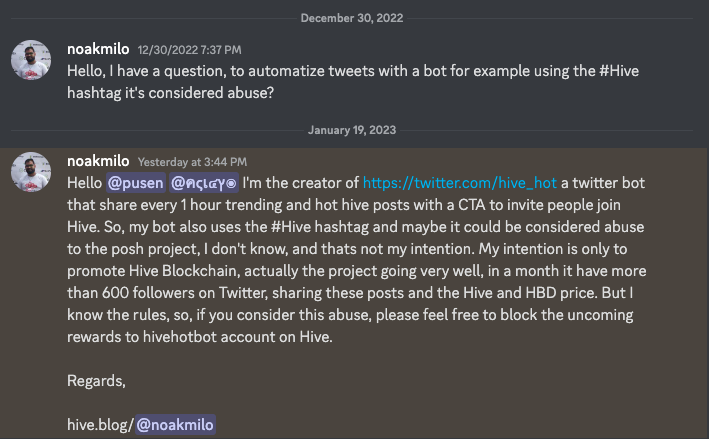Click the 12/30/2022 7:37 PM timestamp
This screenshot has width=709, height=439.
coord(190,50)
